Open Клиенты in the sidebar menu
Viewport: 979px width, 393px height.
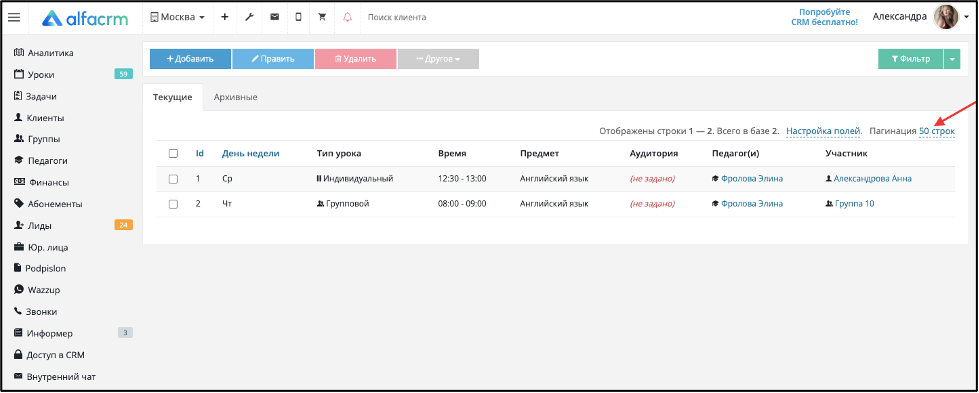pos(39,118)
